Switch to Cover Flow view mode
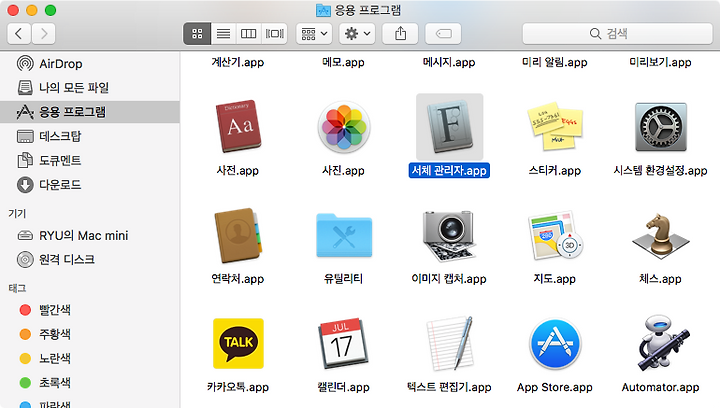 pos(275,34)
